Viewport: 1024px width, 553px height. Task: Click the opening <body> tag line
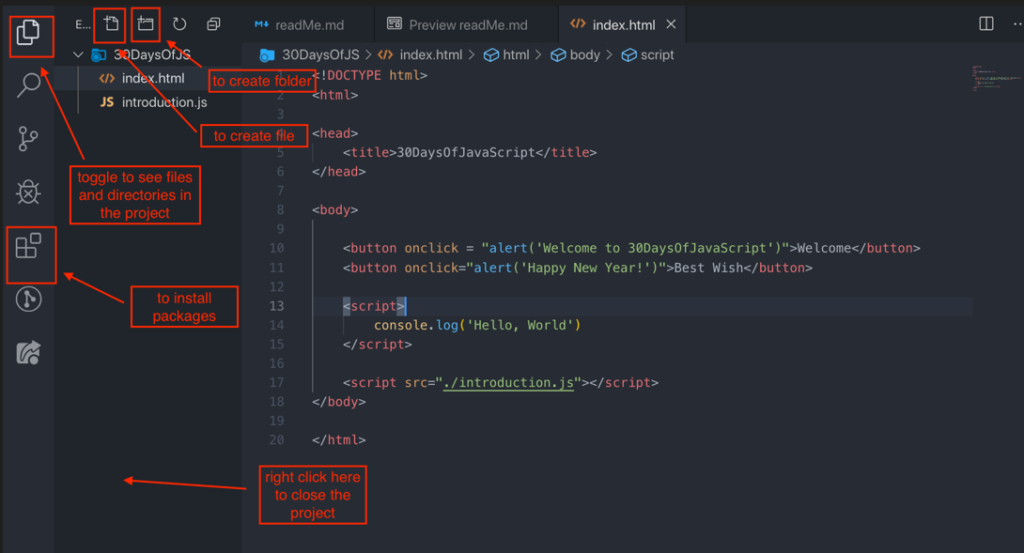334,210
